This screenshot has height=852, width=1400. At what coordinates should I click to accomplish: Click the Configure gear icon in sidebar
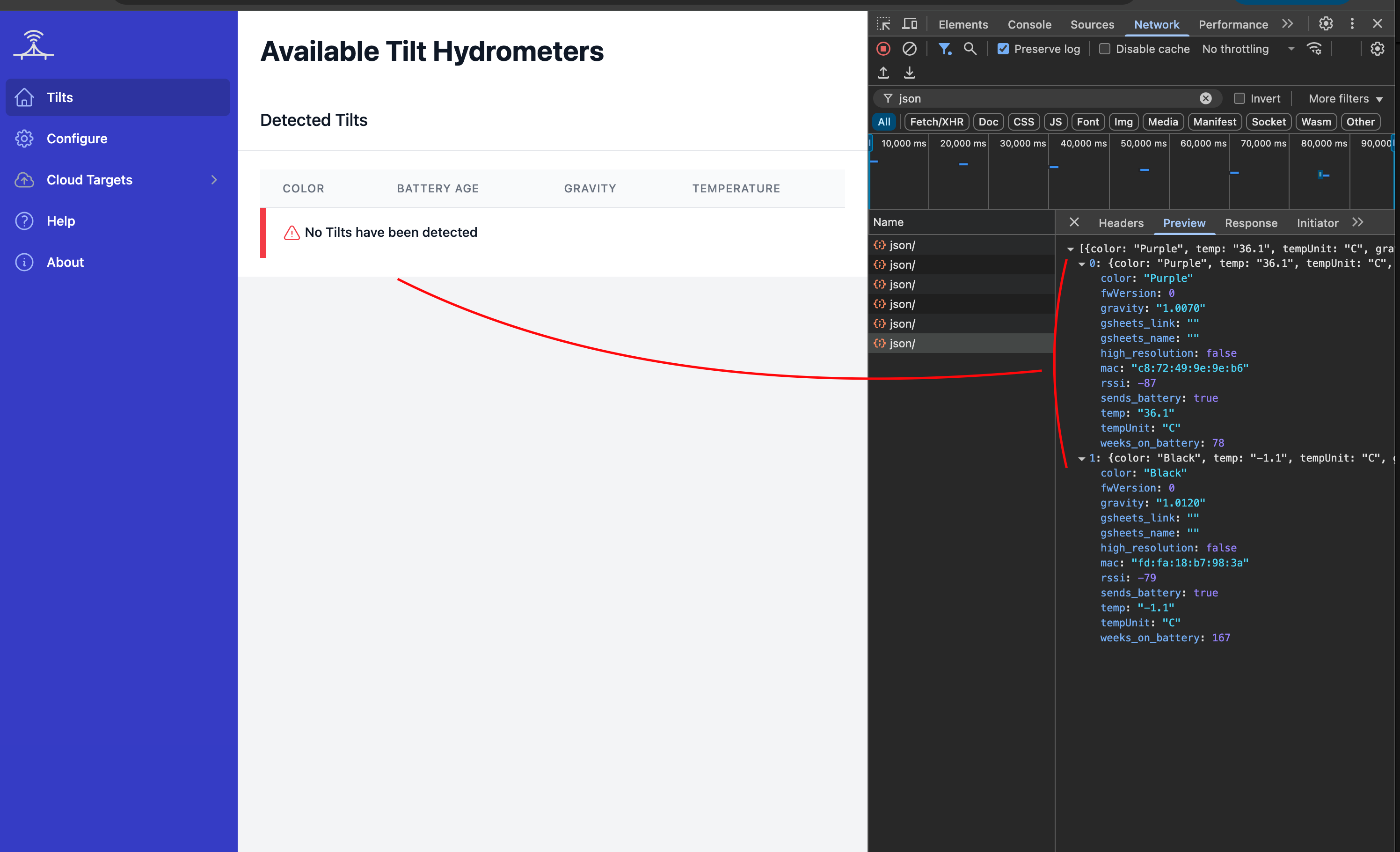[24, 139]
